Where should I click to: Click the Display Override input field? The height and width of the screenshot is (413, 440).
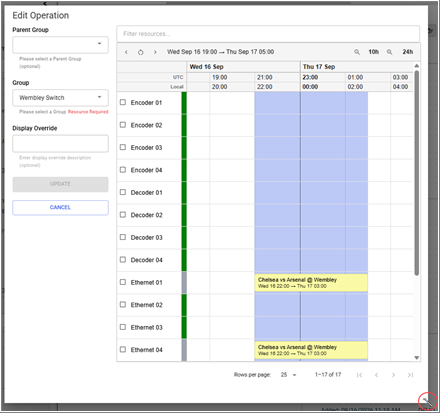pos(60,144)
